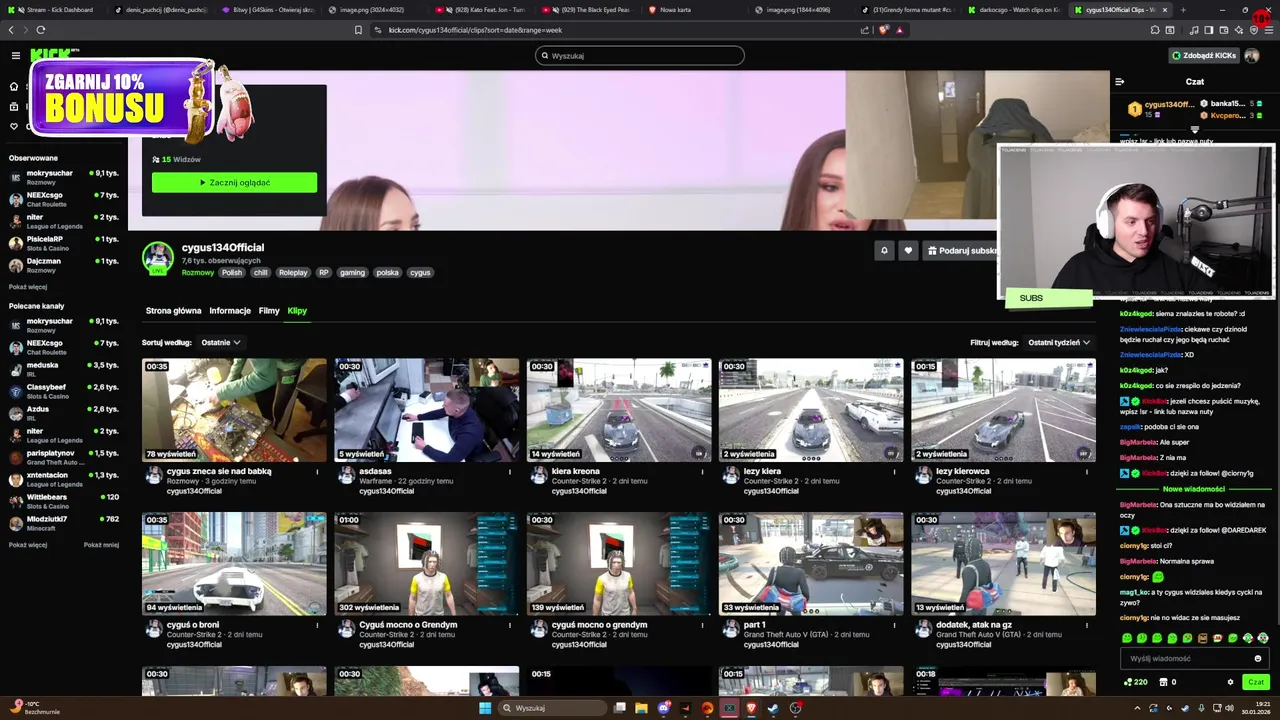
Task: Open 'Wittlebears' in recommended channels
Action: [64, 501]
